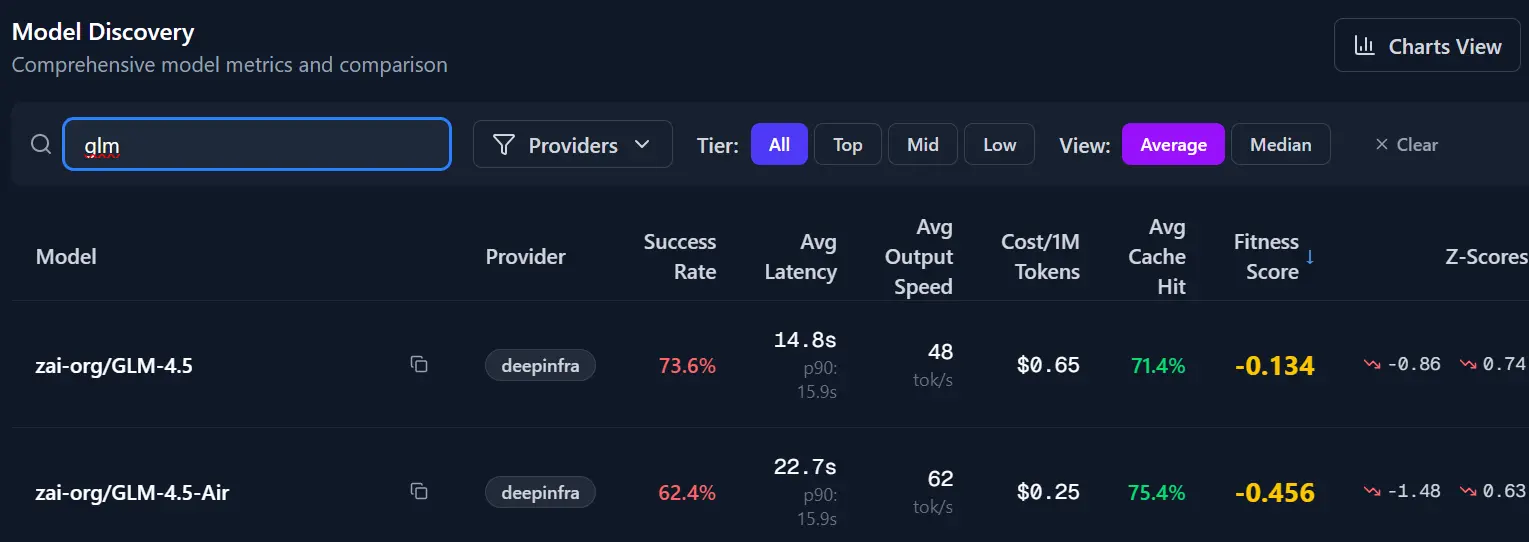
Task: Click the copy icon beside zai-org/GLM-4.5-Air
Action: [419, 491]
